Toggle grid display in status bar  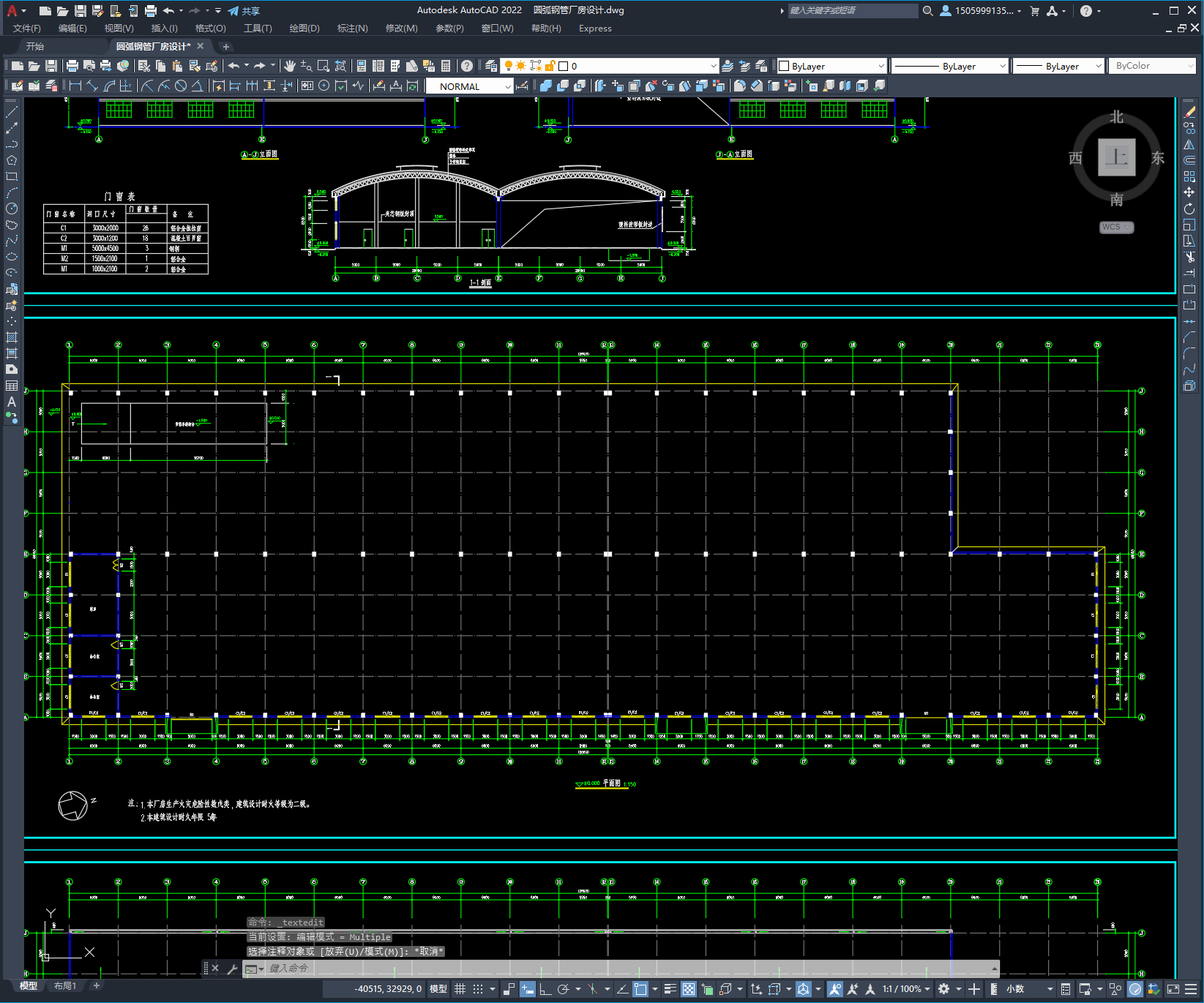click(x=460, y=989)
